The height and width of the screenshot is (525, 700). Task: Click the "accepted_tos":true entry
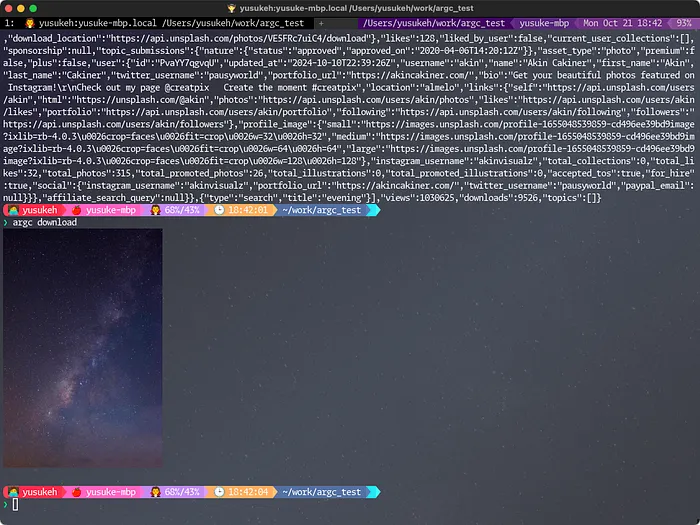point(595,173)
